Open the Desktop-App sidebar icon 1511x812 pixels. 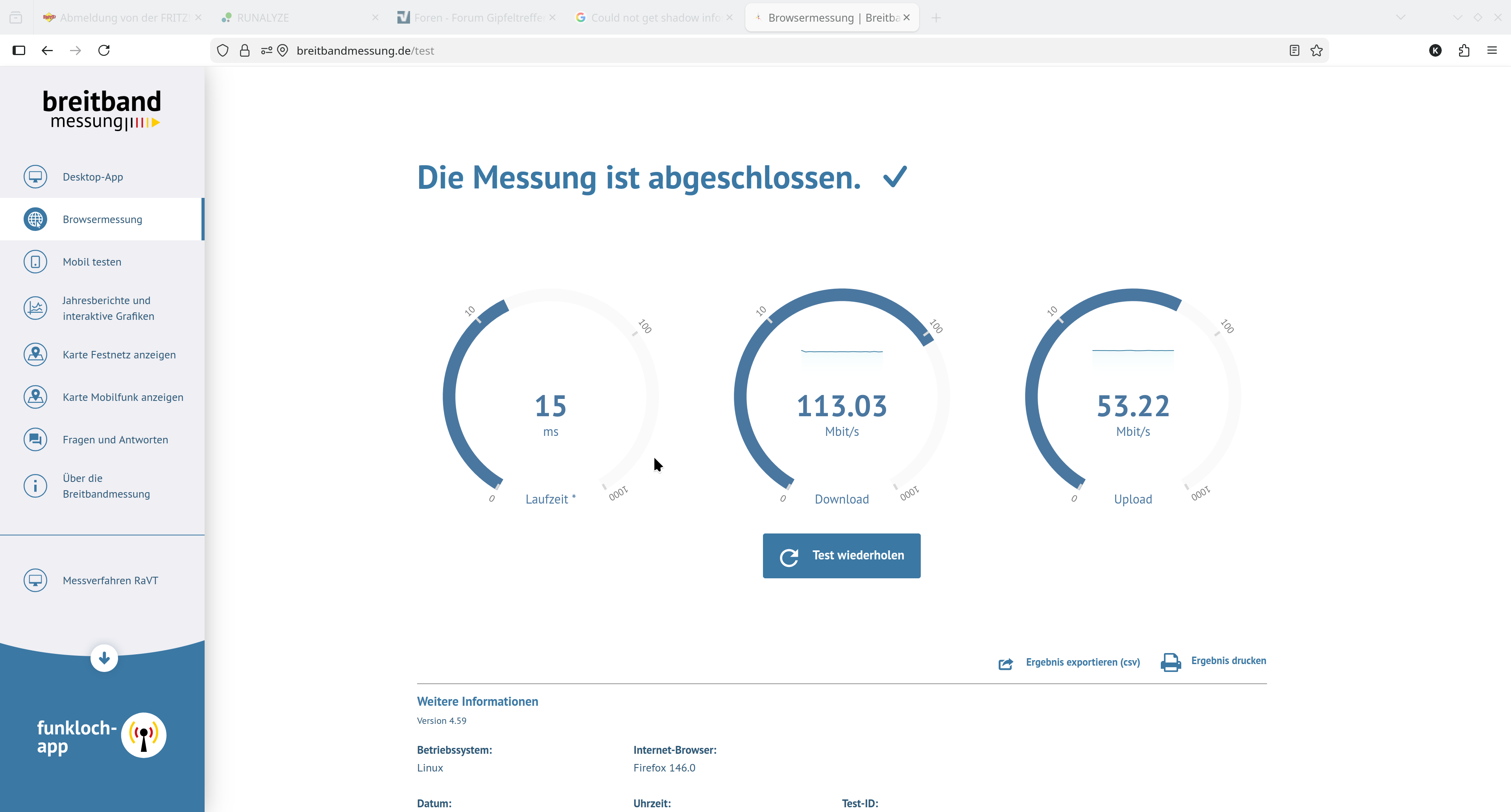(x=35, y=177)
